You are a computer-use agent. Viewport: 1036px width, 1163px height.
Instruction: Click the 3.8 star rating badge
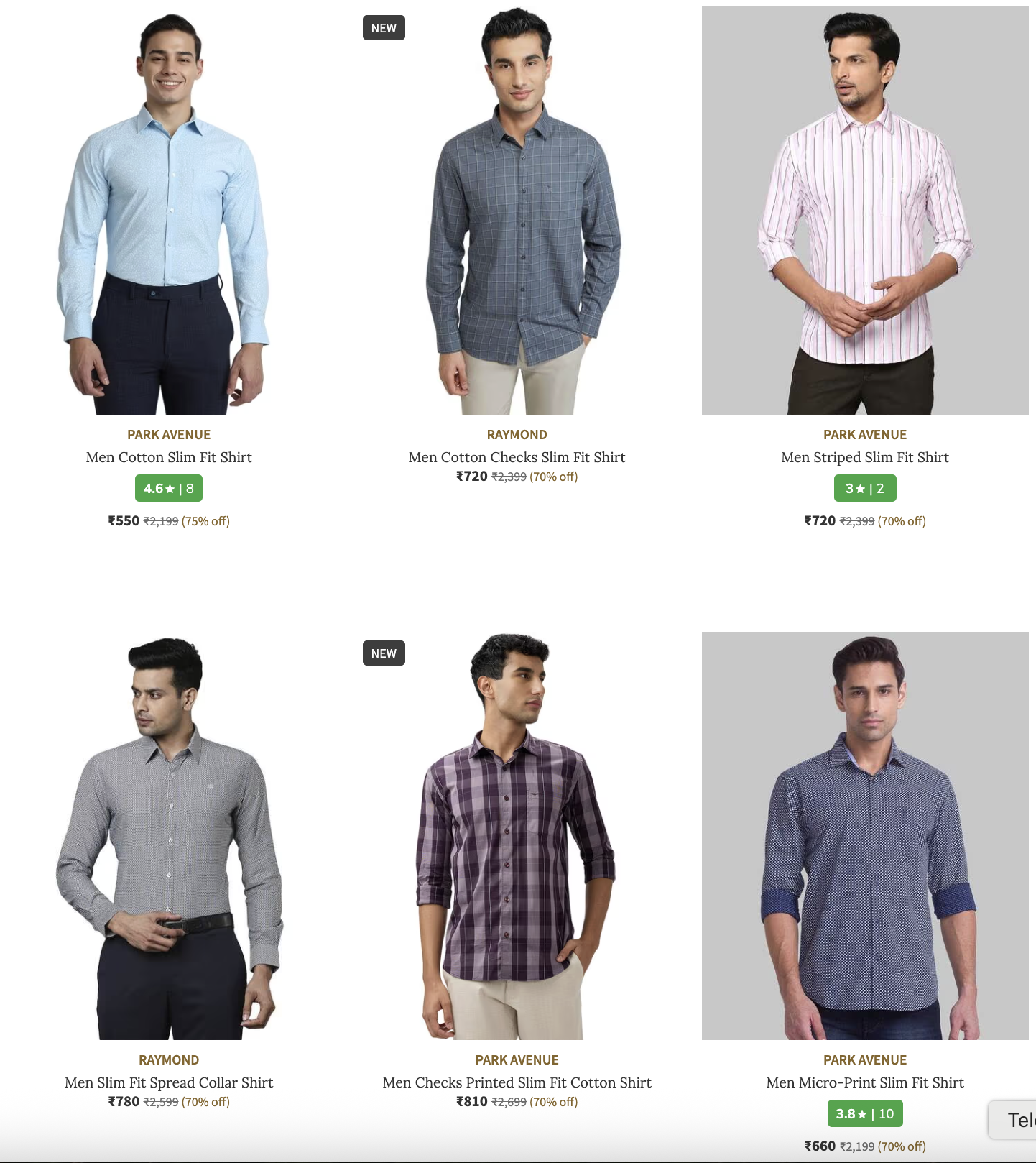865,1113
